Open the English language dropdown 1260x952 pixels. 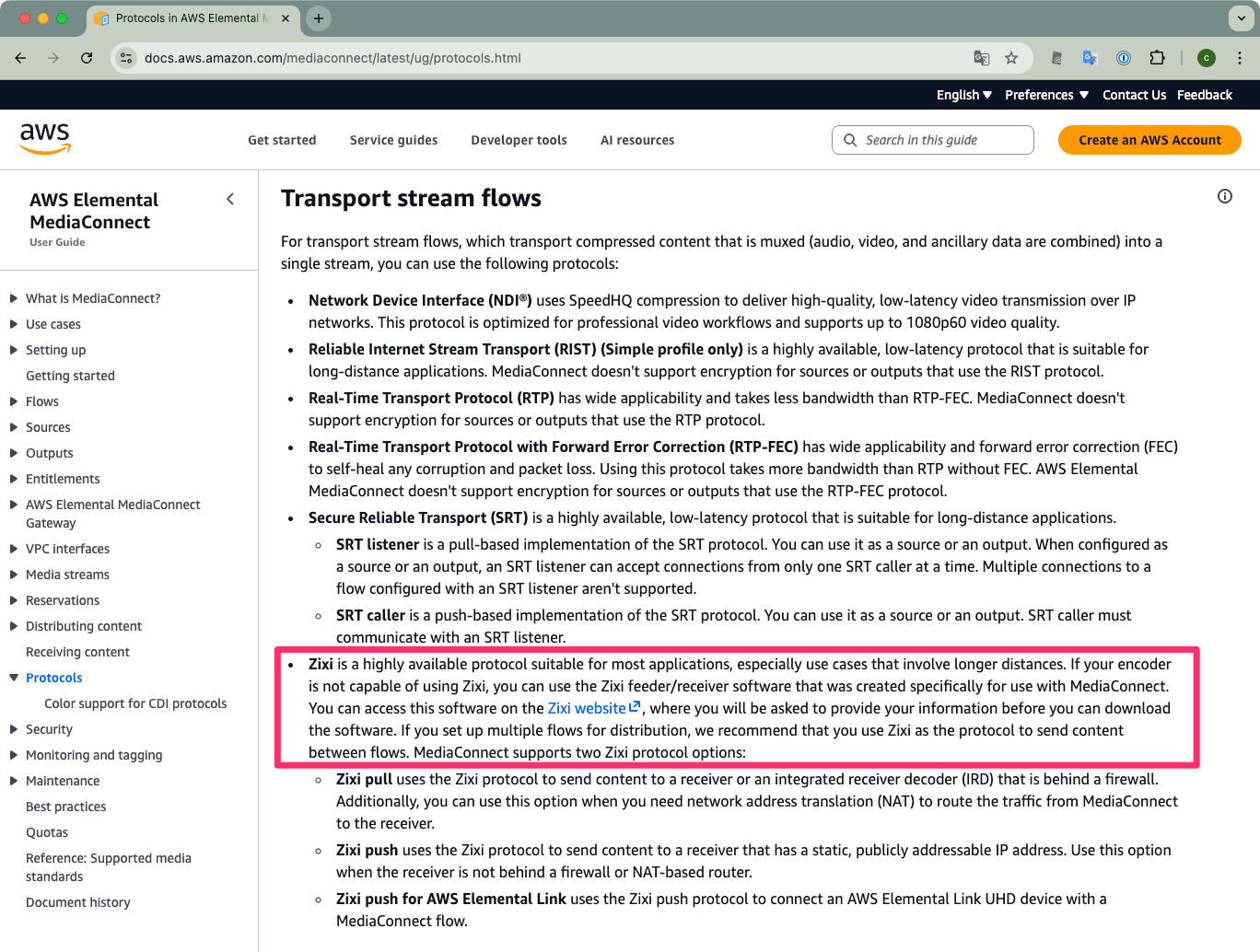point(964,95)
